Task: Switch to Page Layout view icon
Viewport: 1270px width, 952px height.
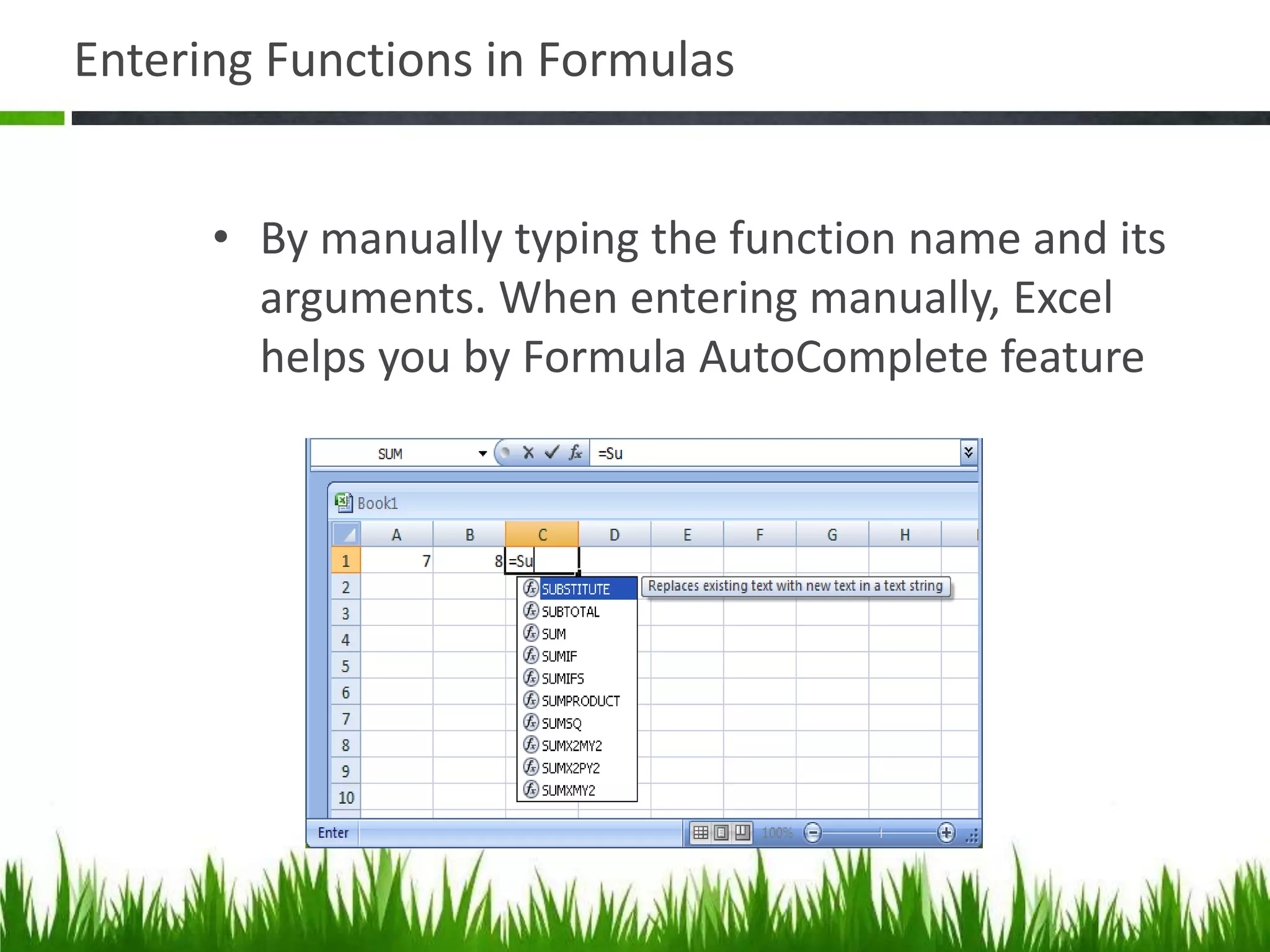Action: [721, 832]
